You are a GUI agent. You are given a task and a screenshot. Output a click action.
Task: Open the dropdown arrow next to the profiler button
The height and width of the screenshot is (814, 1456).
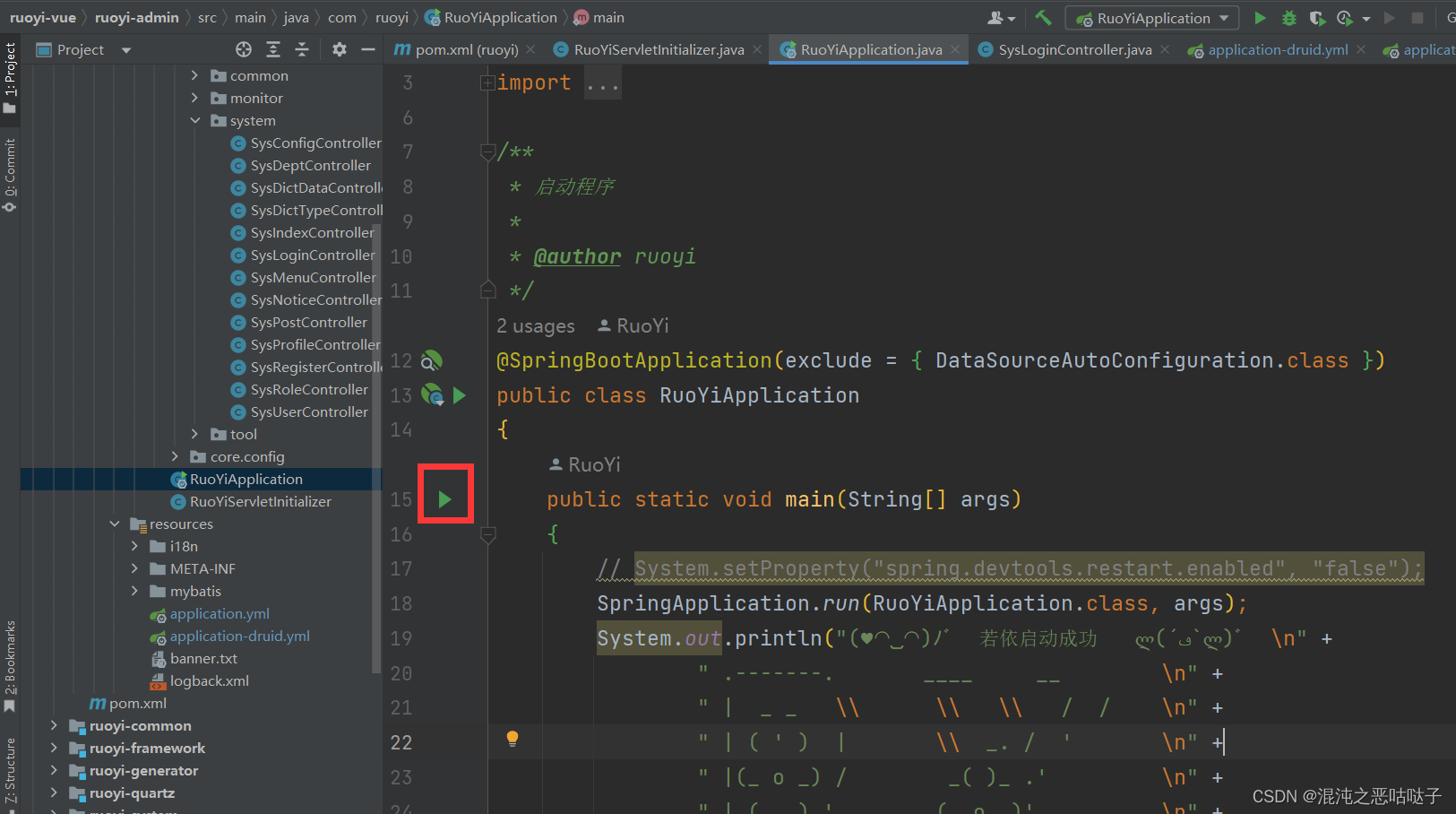coord(1366,18)
